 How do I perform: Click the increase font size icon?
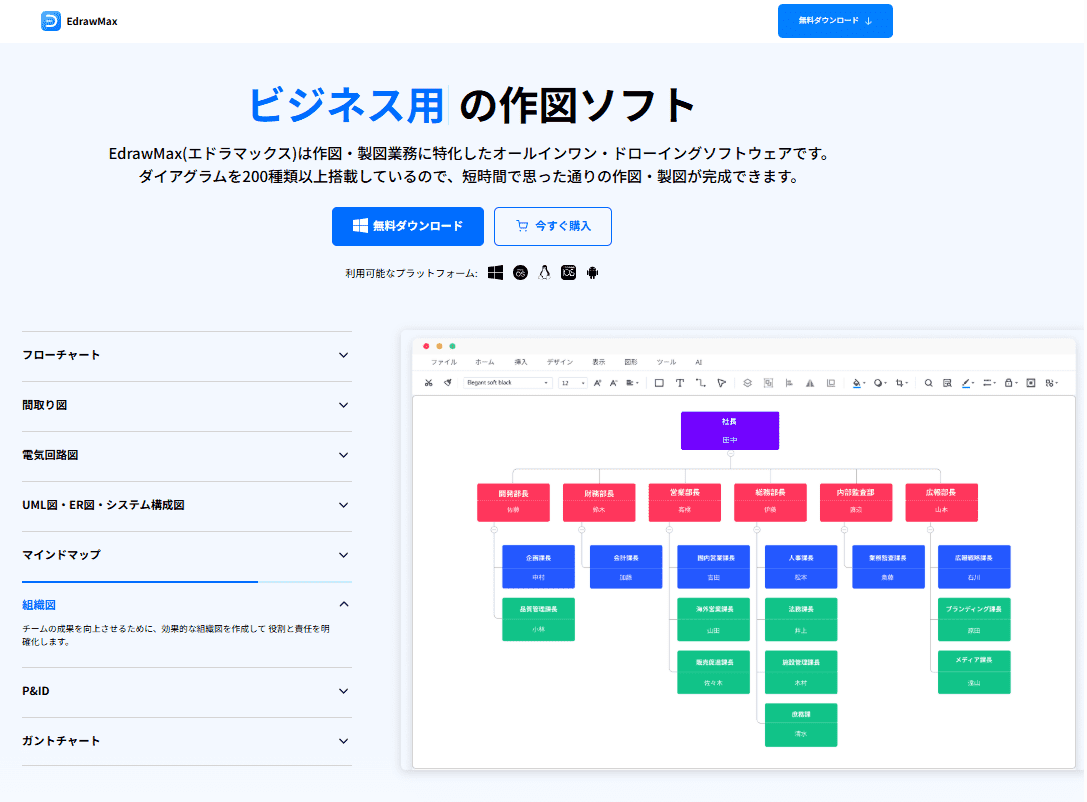click(597, 383)
